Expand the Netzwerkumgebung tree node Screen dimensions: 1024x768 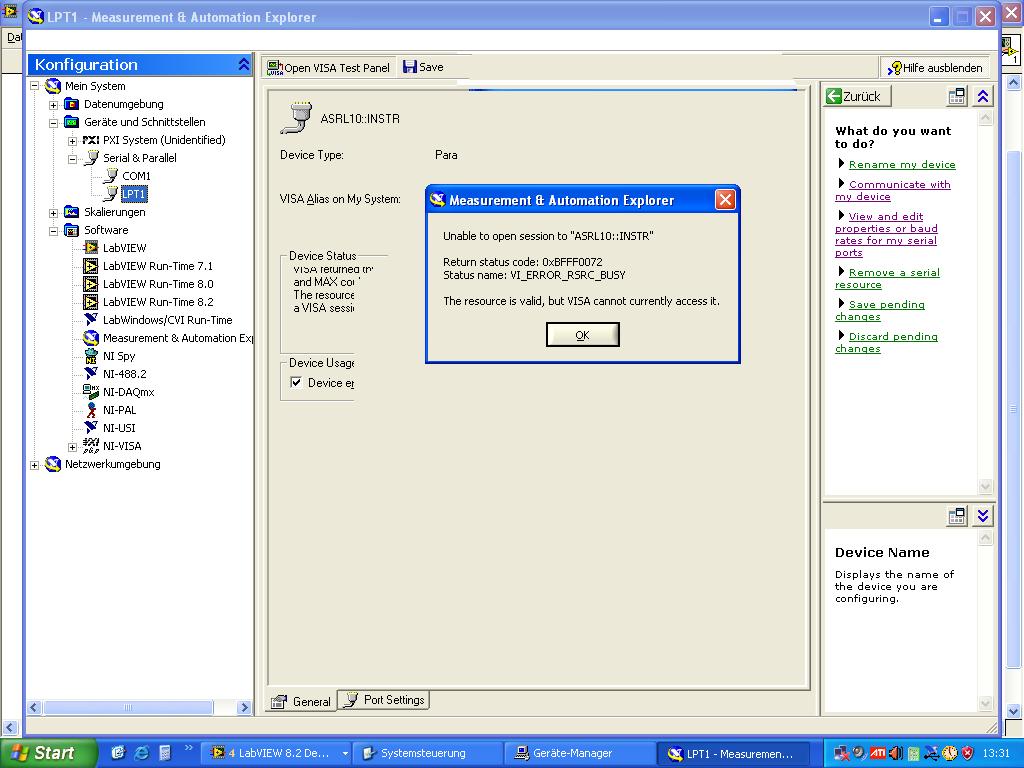coord(35,464)
